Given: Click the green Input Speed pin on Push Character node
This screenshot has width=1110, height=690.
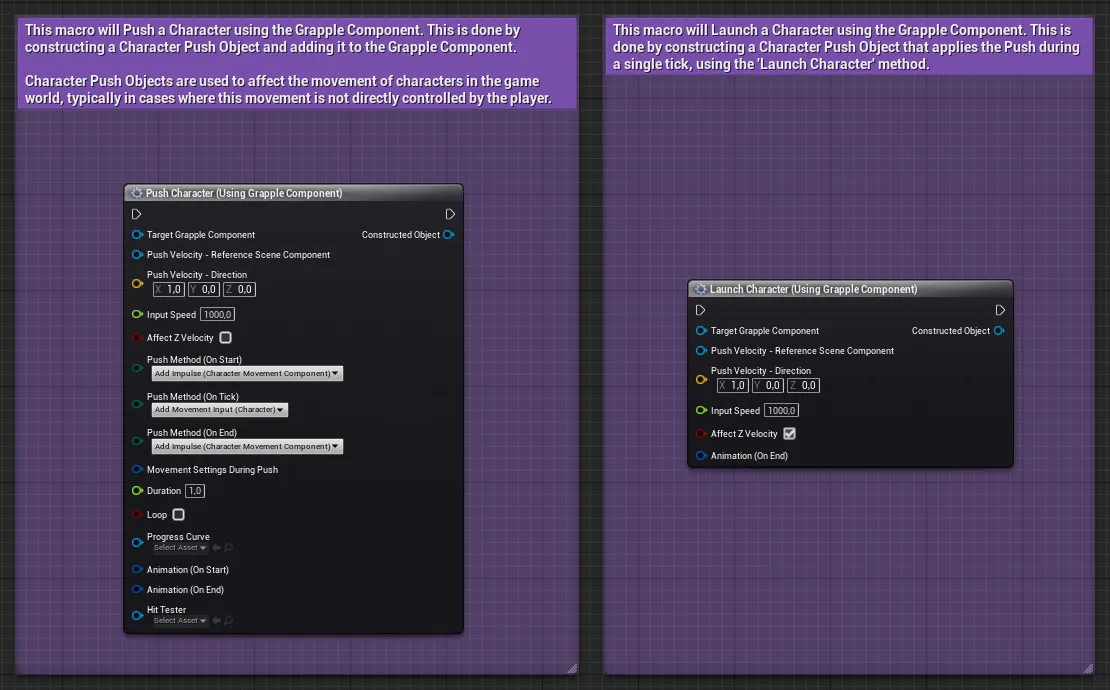Looking at the screenshot, I should 137,314.
